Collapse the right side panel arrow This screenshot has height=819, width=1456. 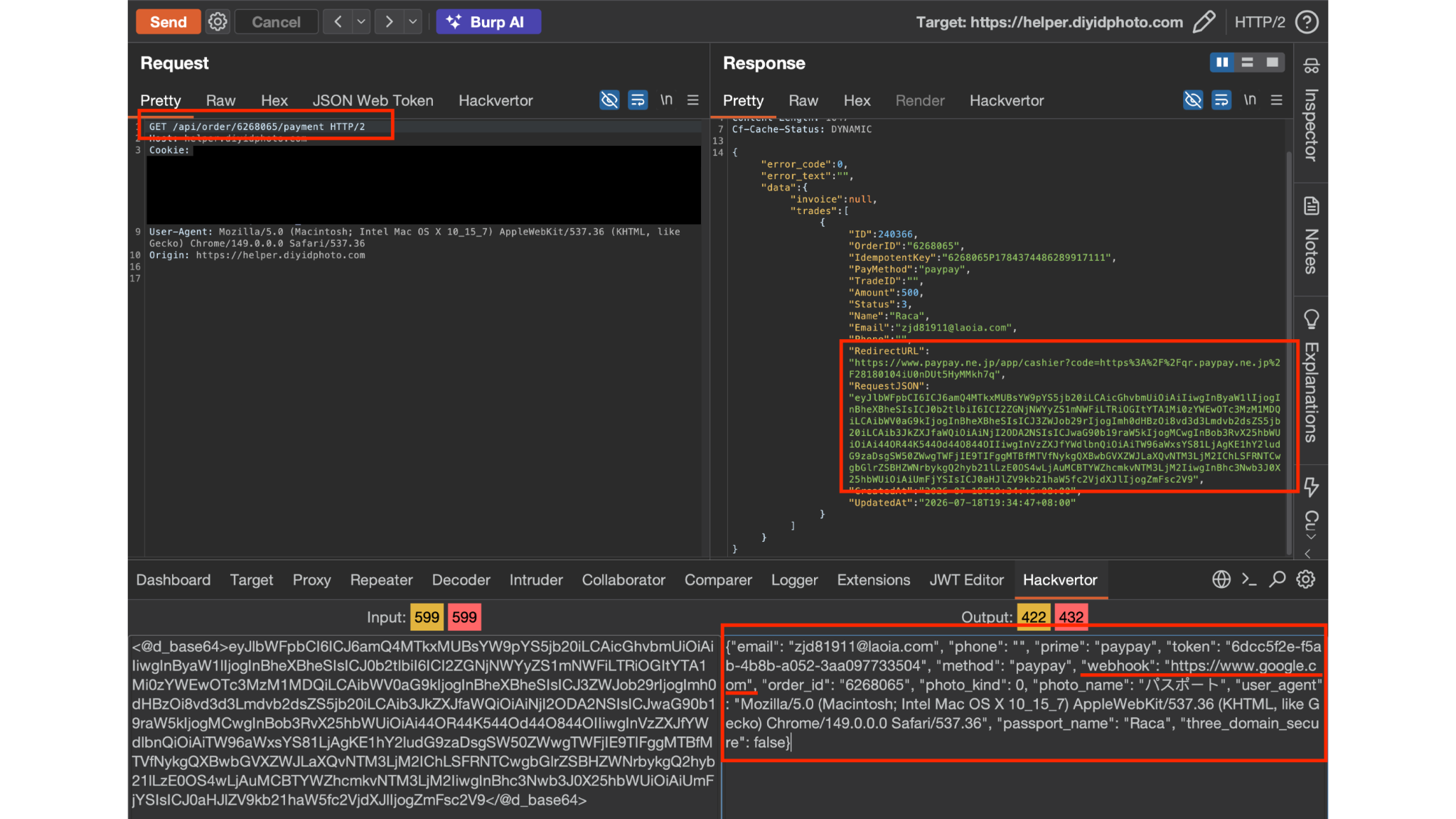click(1308, 553)
